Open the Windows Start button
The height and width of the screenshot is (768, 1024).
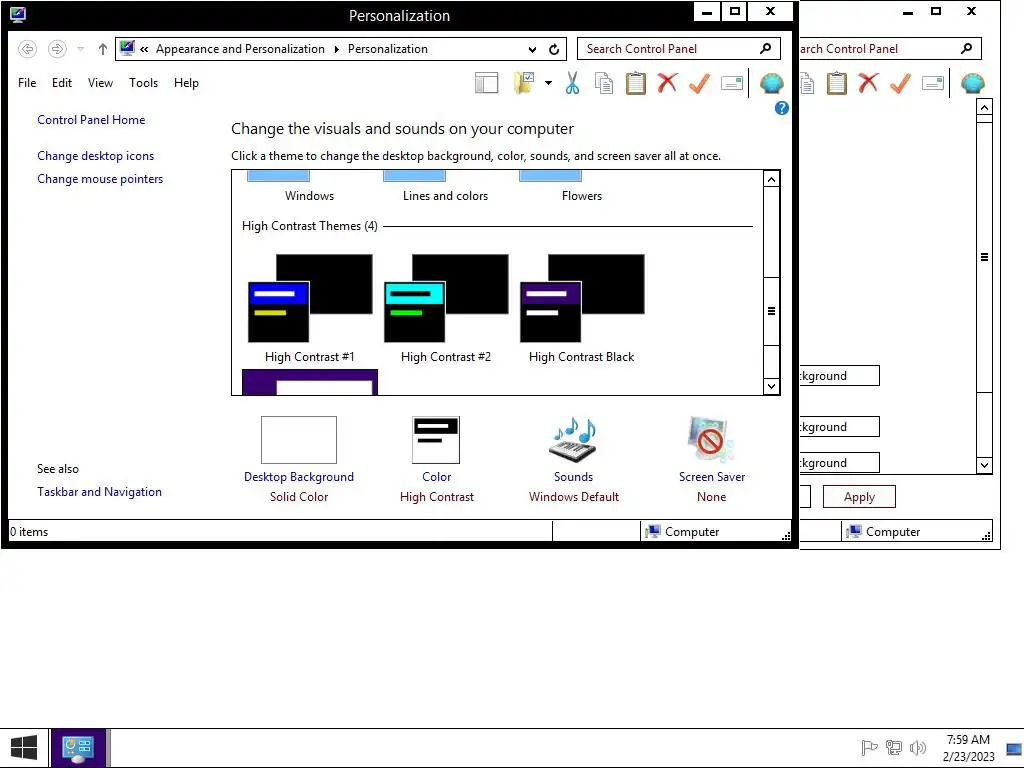coord(24,748)
